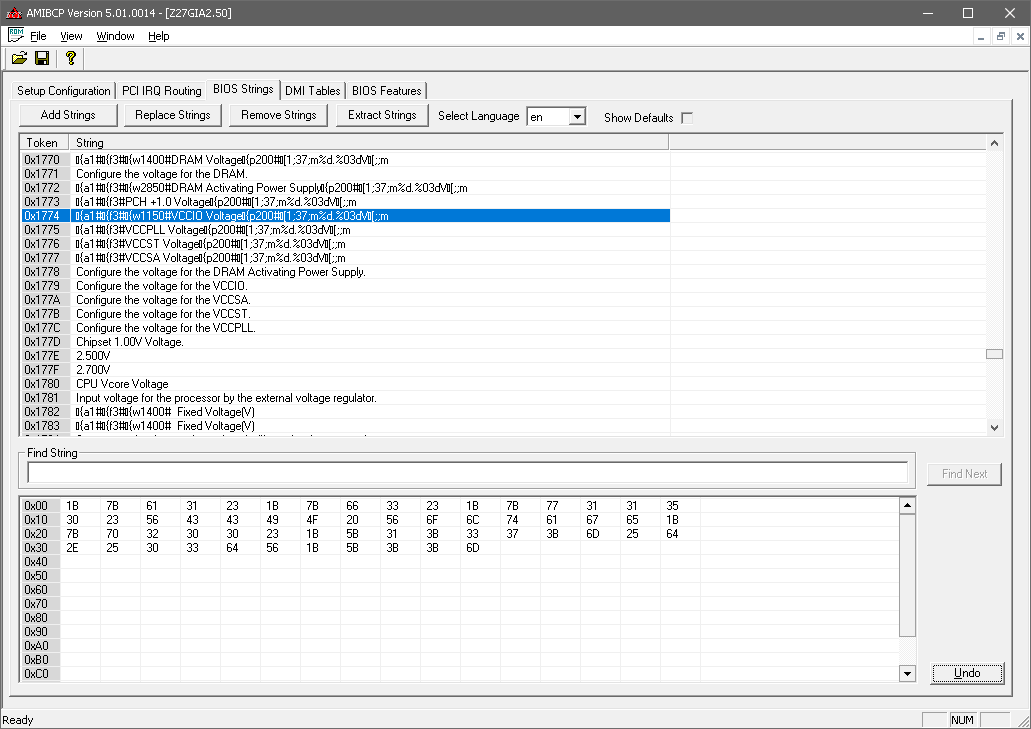The height and width of the screenshot is (729, 1031).
Task: Select the 2.500V string row
Action: click(x=345, y=356)
